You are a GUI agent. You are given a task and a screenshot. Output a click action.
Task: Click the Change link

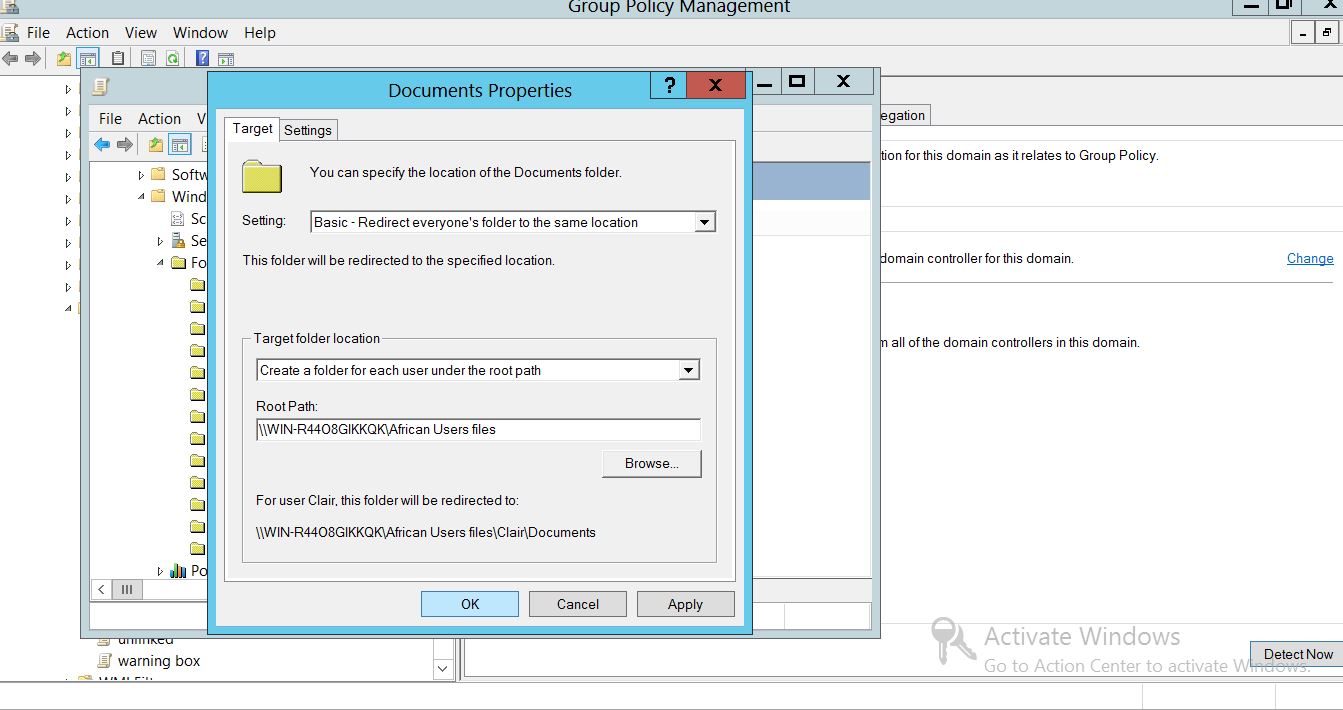coord(1309,258)
